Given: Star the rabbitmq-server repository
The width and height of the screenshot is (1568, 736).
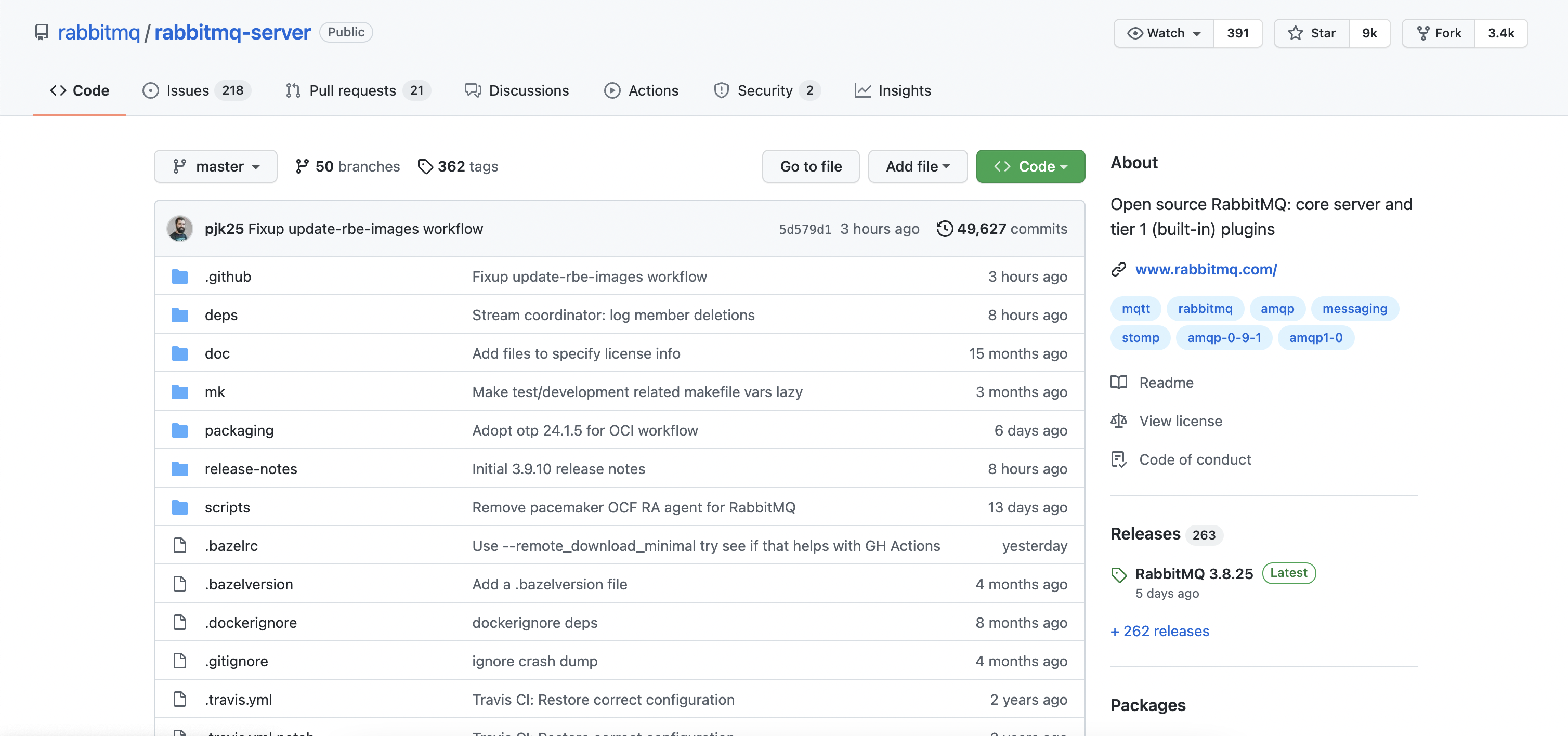Looking at the screenshot, I should pos(1311,33).
